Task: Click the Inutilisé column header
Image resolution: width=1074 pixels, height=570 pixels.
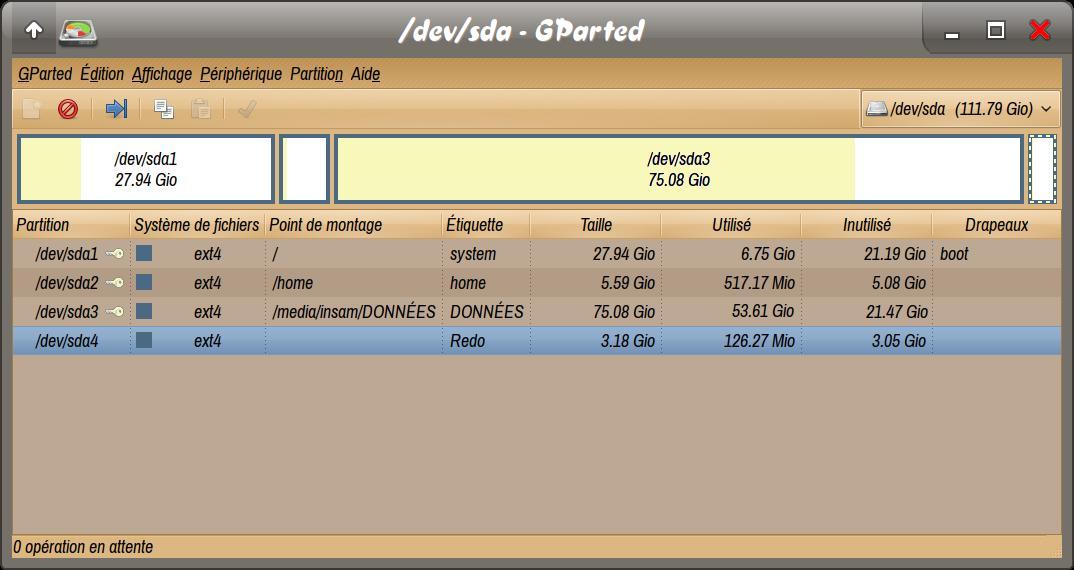Action: [866, 225]
